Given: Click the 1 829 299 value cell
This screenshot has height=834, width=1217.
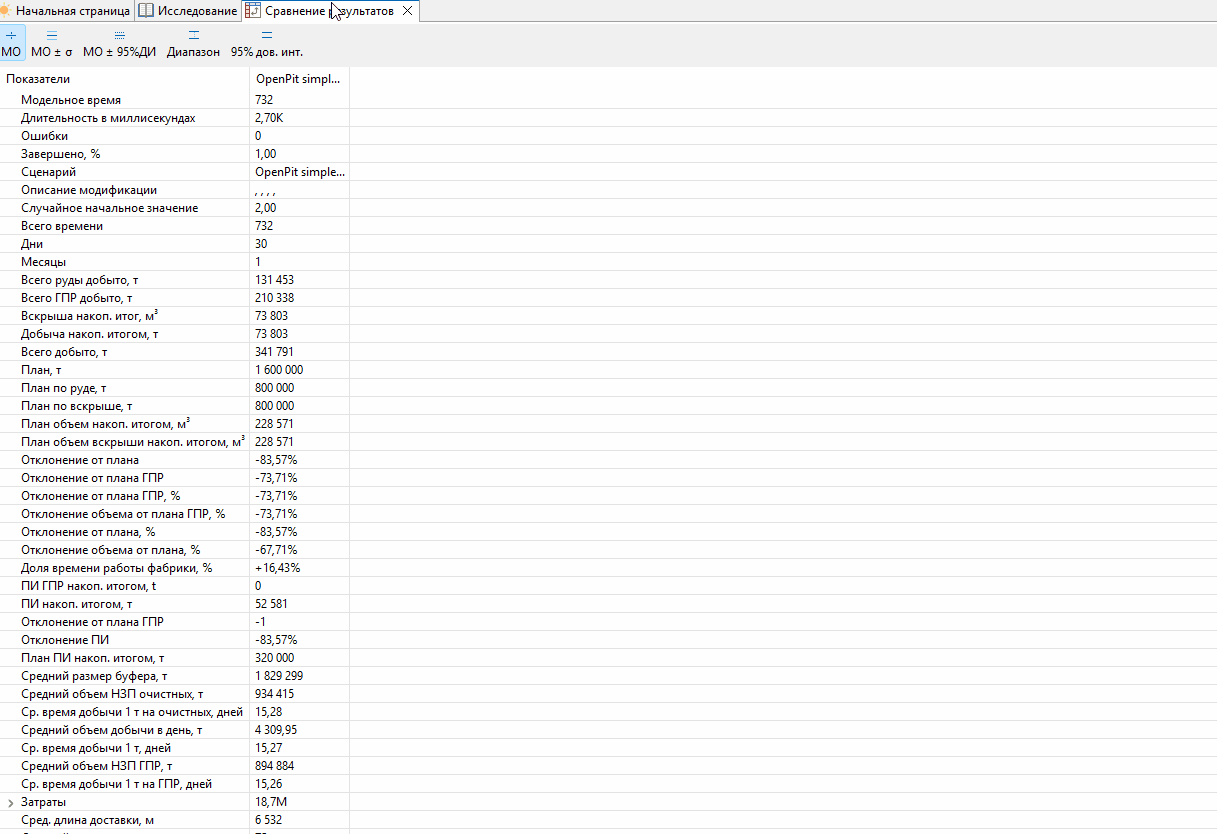Looking at the screenshot, I should (300, 676).
